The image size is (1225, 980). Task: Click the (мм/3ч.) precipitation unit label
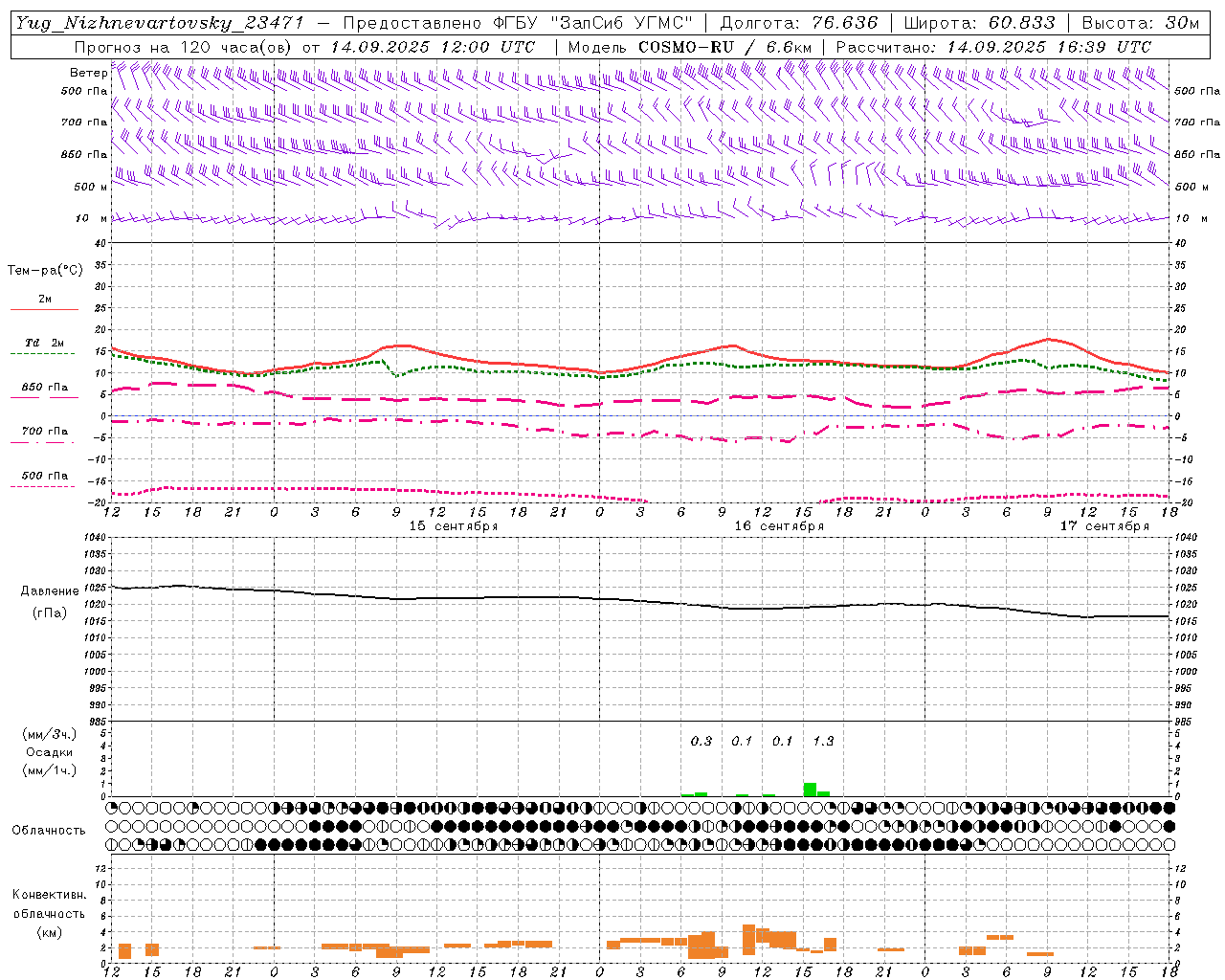coord(50,734)
